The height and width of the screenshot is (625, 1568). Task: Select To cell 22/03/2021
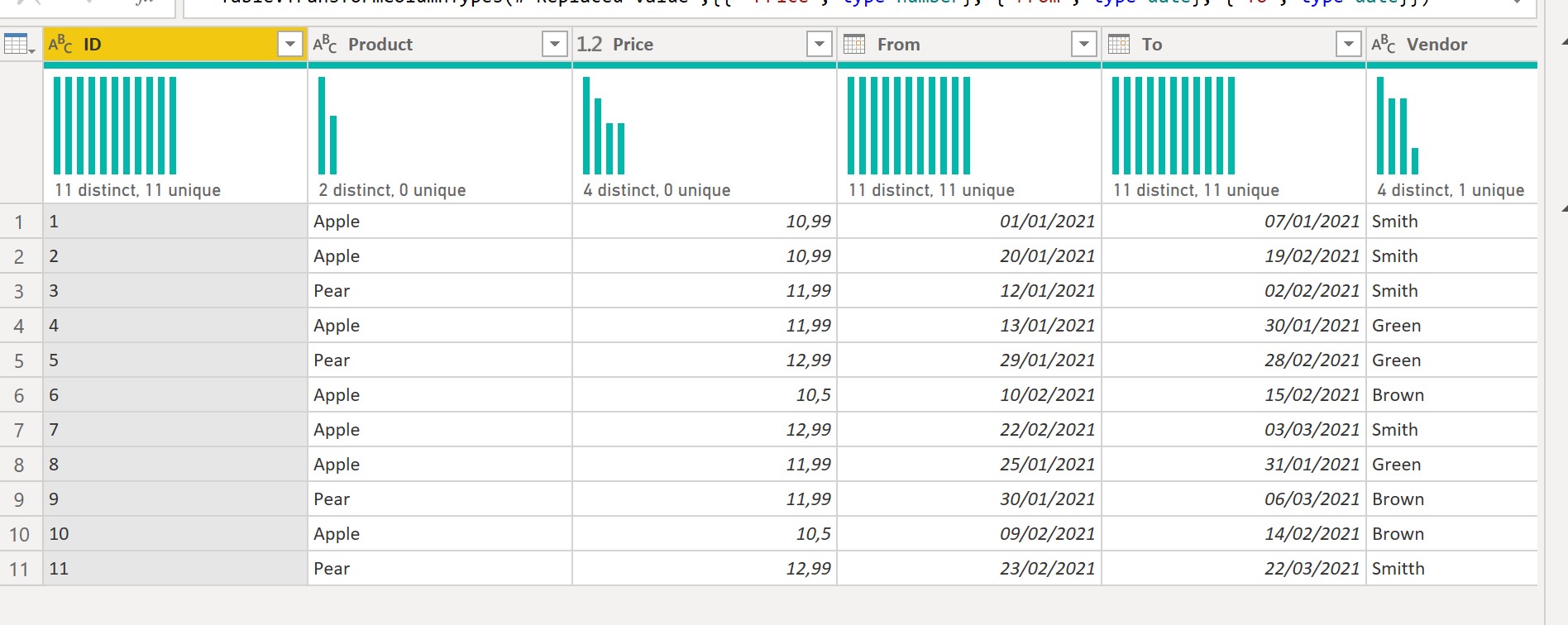(x=1234, y=569)
